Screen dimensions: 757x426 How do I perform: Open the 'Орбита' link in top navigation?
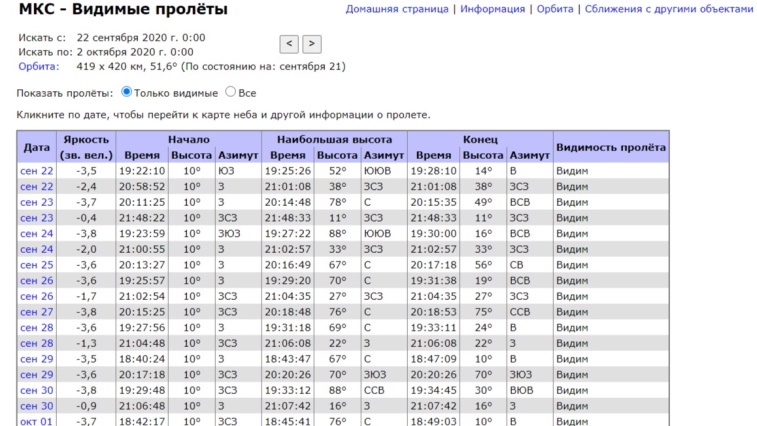point(554,9)
